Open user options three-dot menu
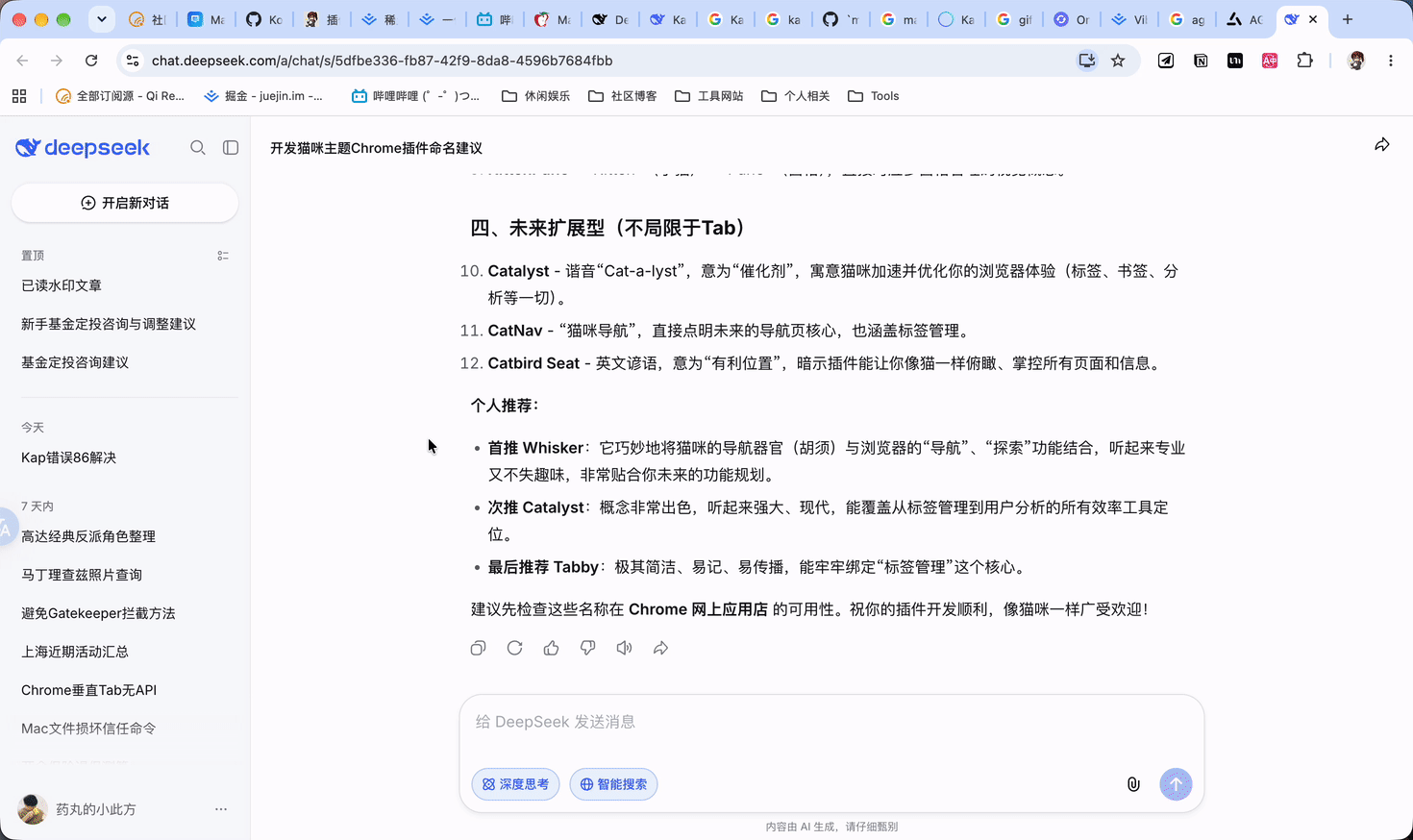The width and height of the screenshot is (1413, 840). coord(221,809)
